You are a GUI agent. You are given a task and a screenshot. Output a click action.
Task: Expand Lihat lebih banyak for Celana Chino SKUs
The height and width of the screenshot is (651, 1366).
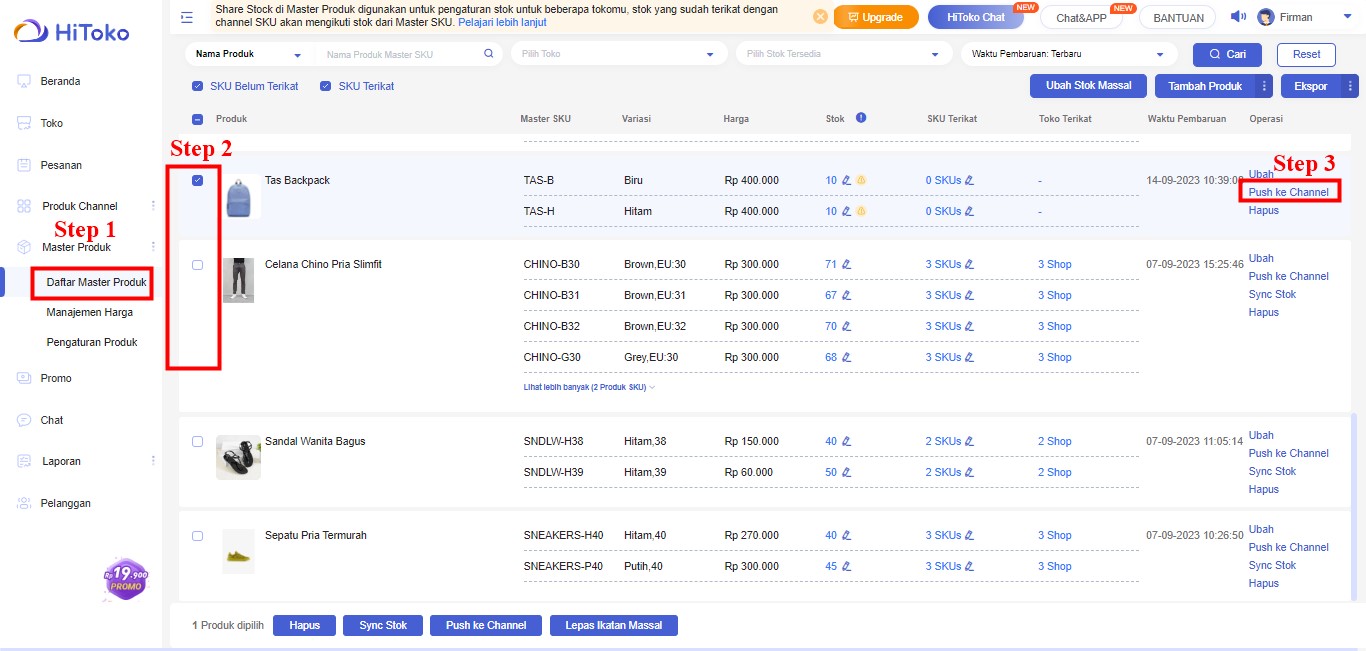[x=589, y=387]
